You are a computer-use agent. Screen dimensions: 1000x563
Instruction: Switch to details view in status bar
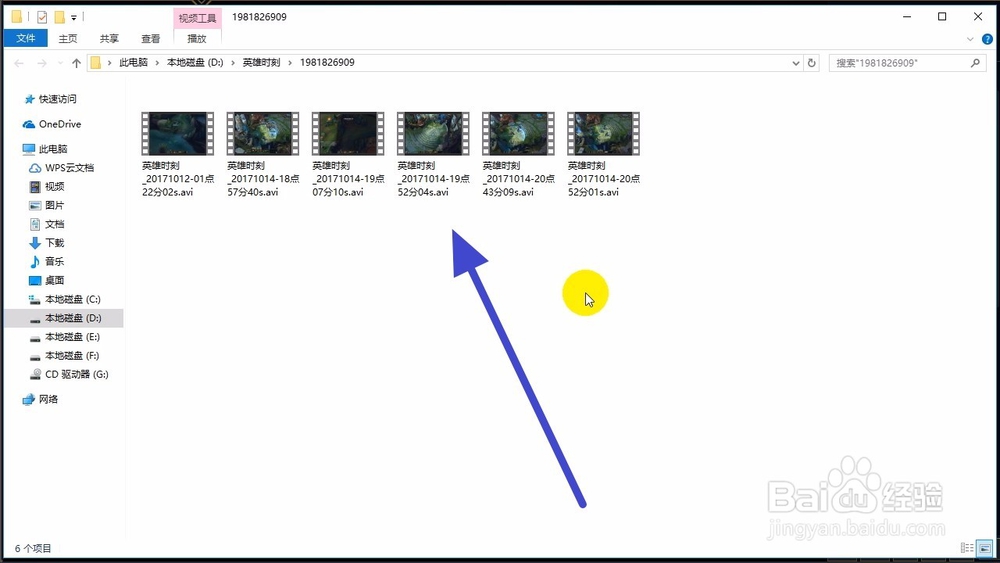point(967,548)
